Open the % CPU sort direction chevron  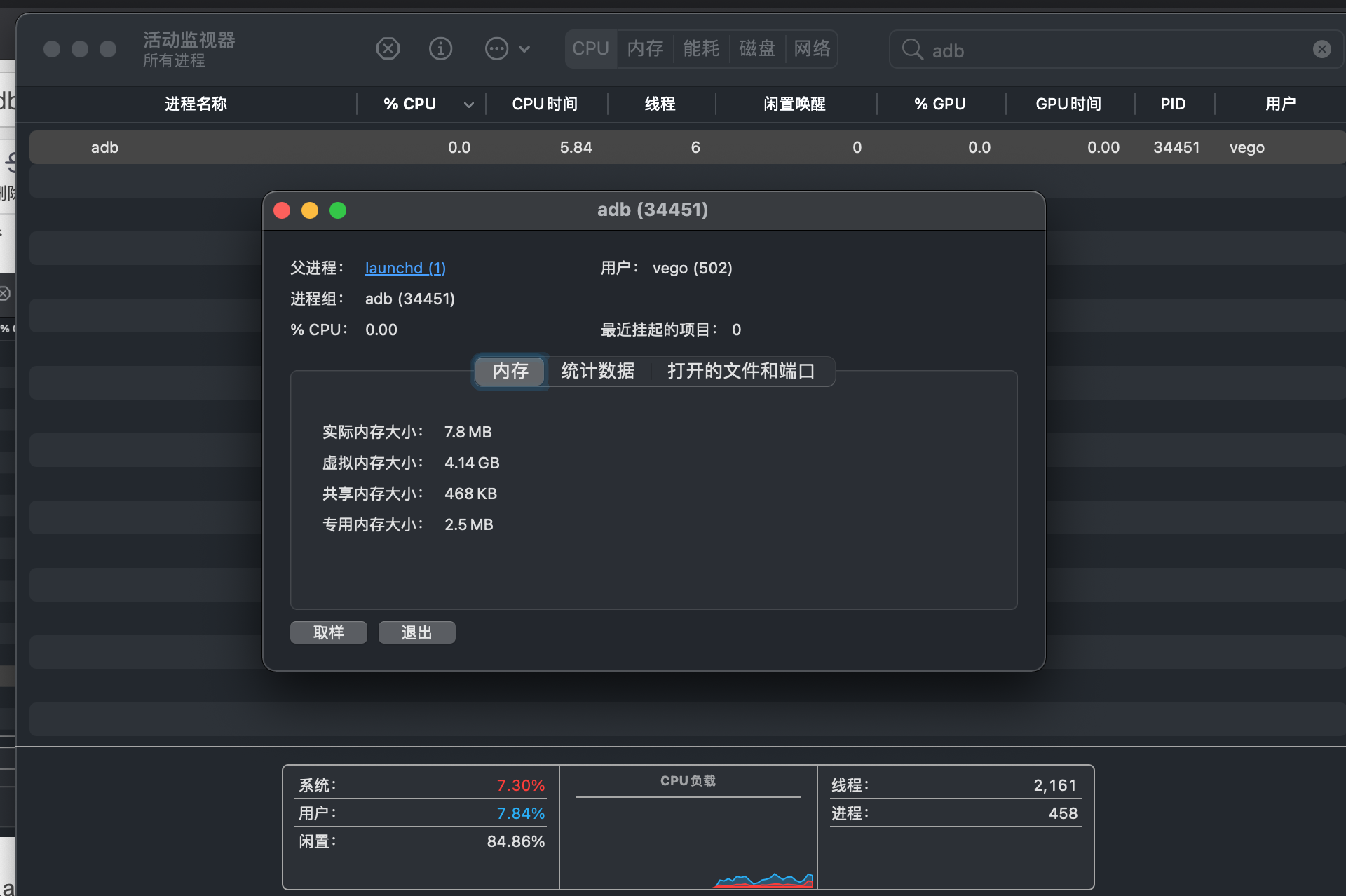pyautogui.click(x=468, y=104)
